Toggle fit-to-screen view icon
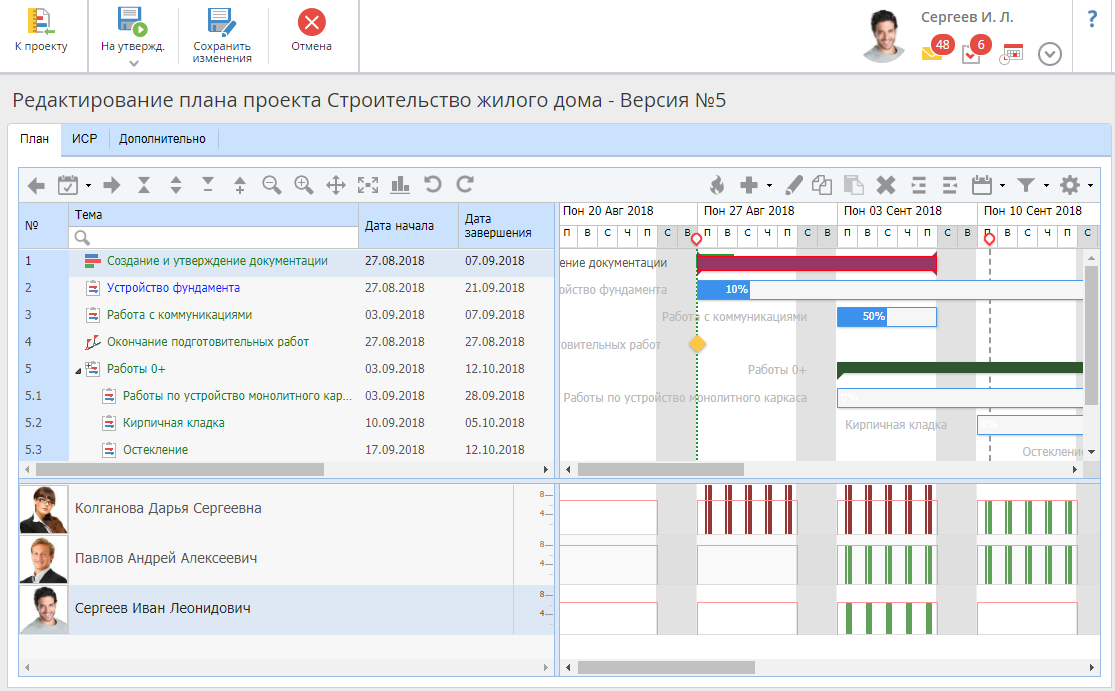 pos(368,185)
